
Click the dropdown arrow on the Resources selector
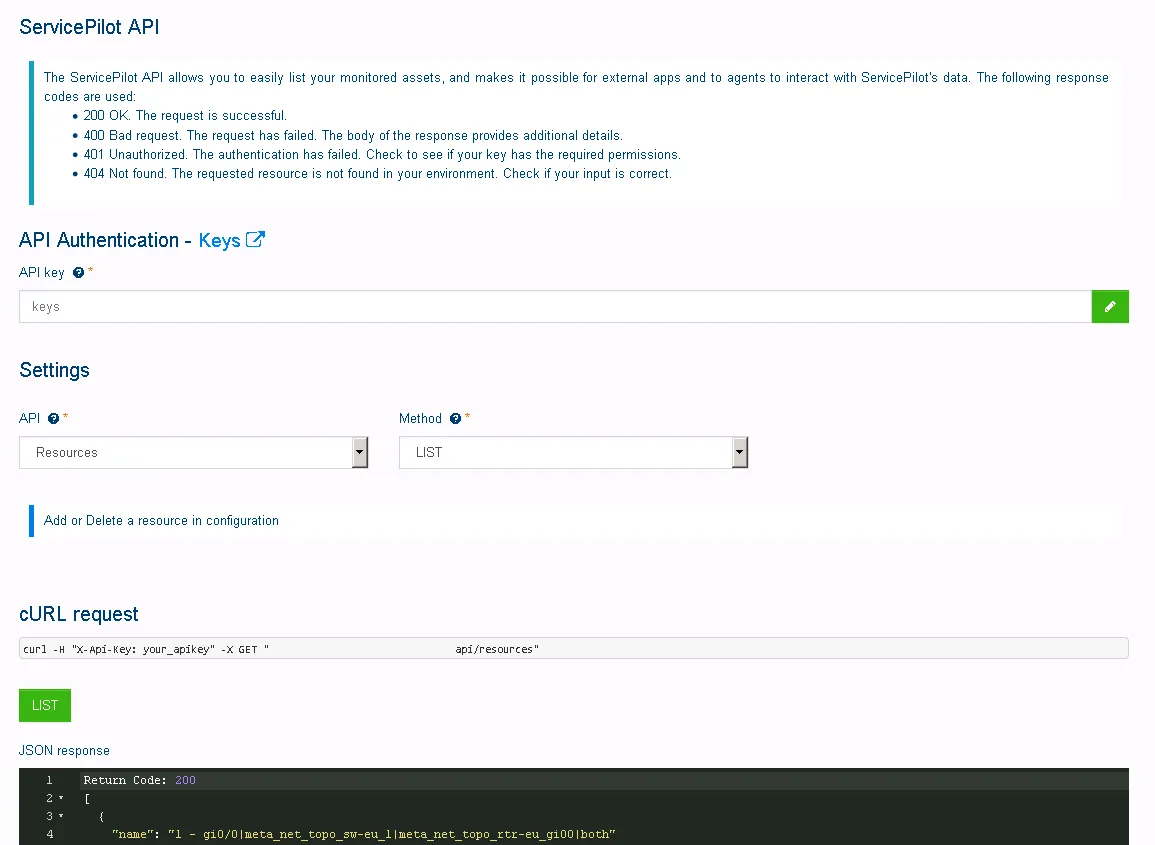click(360, 452)
